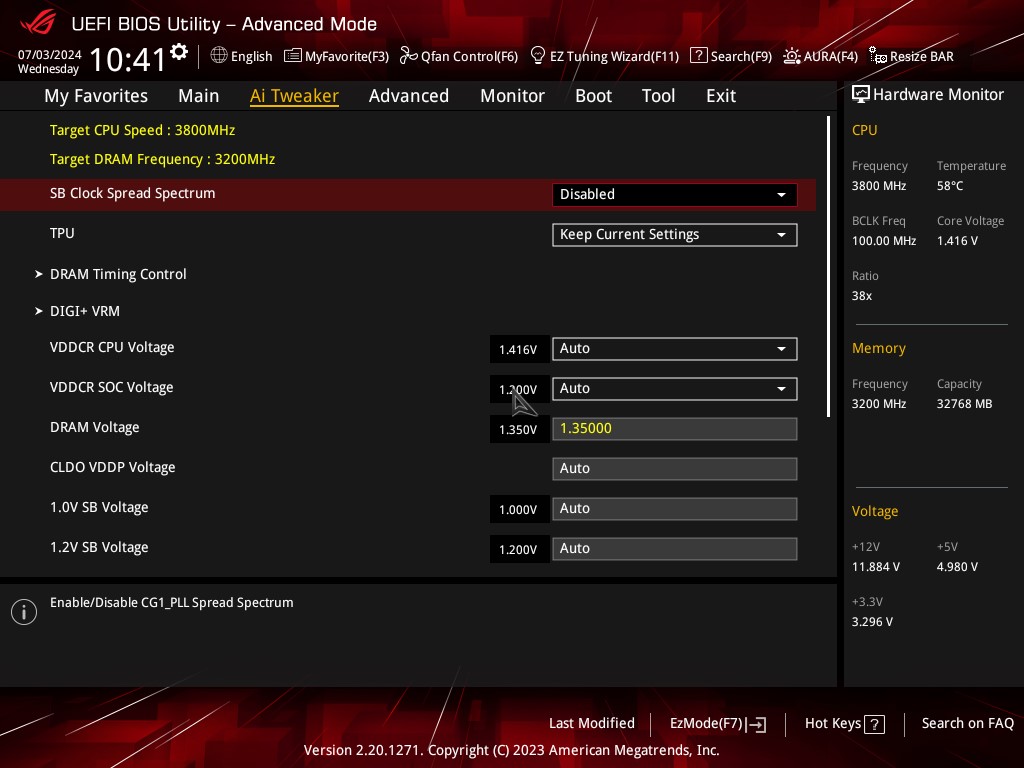Click the VDDCR SOC Voltage label

(x=112, y=387)
